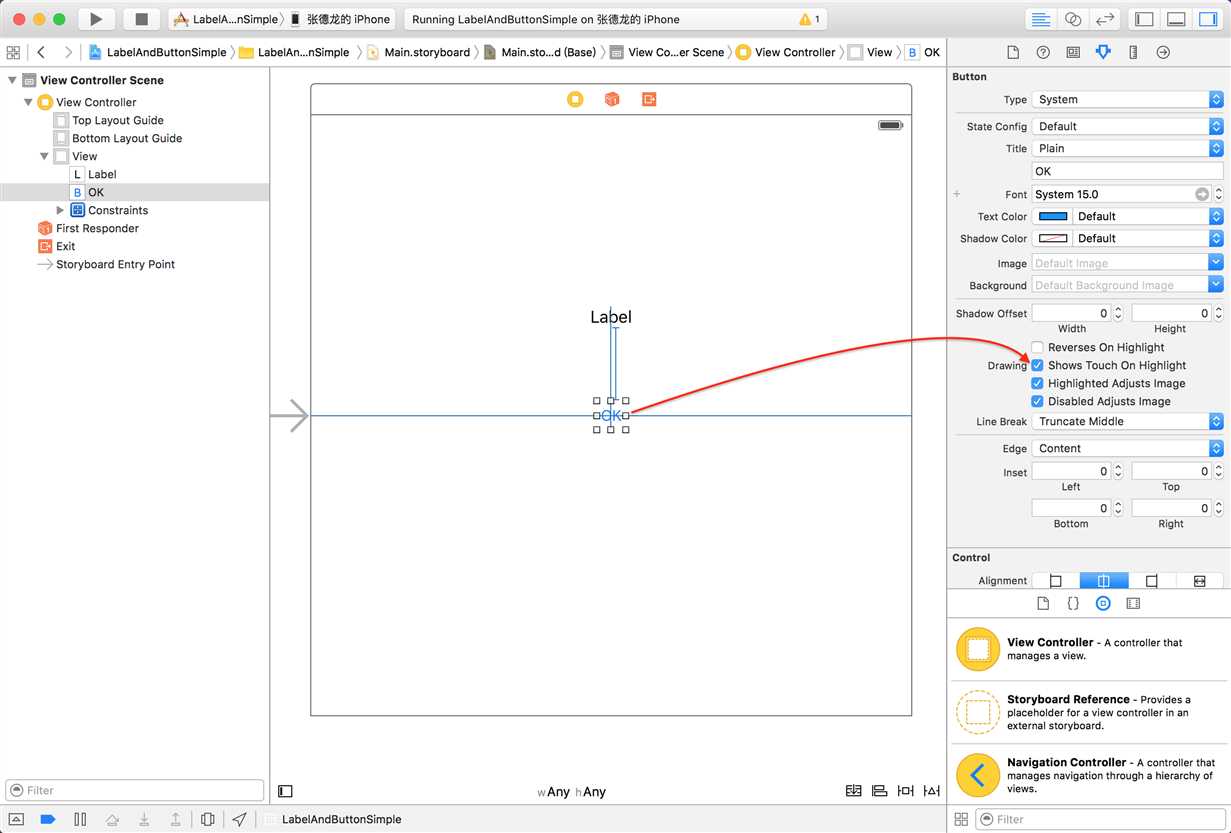1231x833 pixels.
Task: Open the Connections inspector
Action: [x=1163, y=52]
